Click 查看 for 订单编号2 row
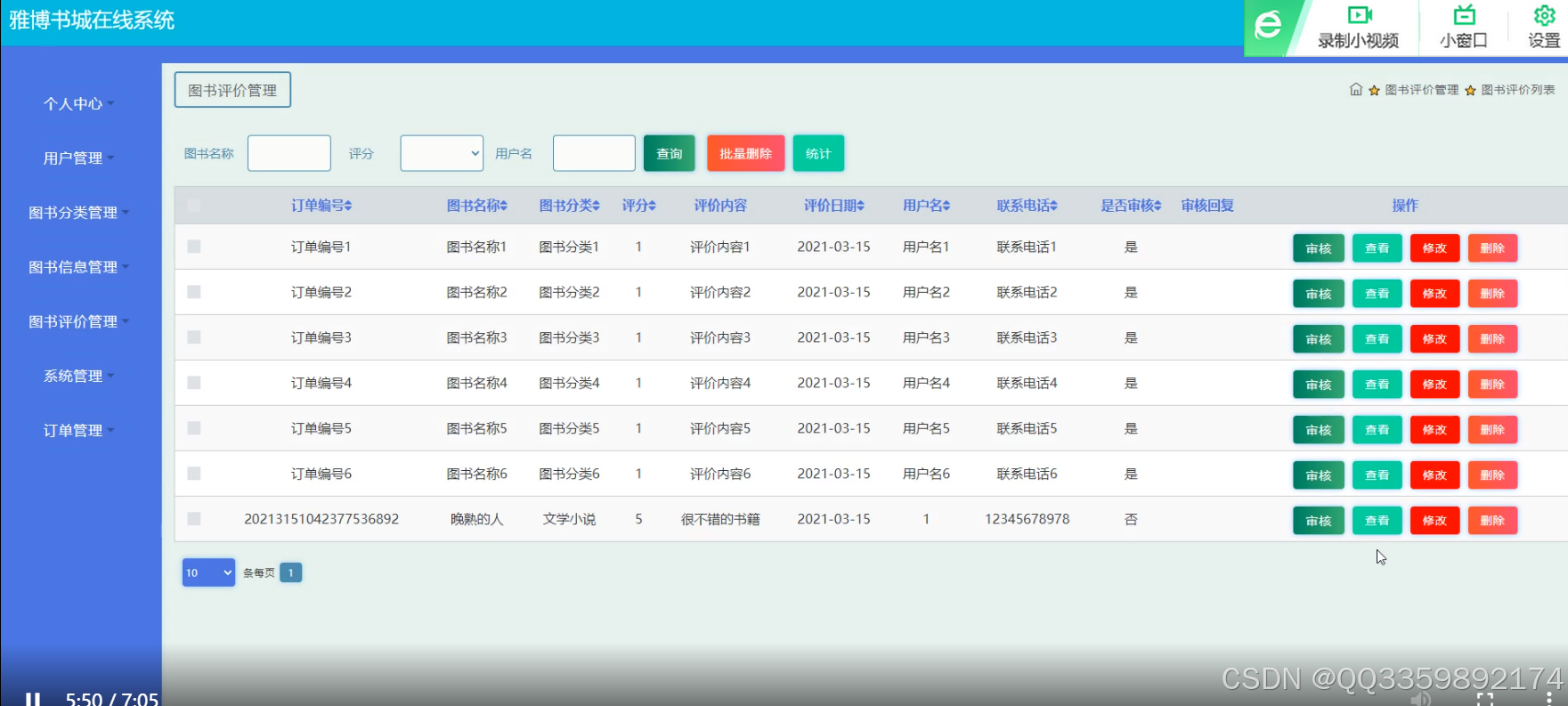1568x706 pixels. click(1377, 294)
